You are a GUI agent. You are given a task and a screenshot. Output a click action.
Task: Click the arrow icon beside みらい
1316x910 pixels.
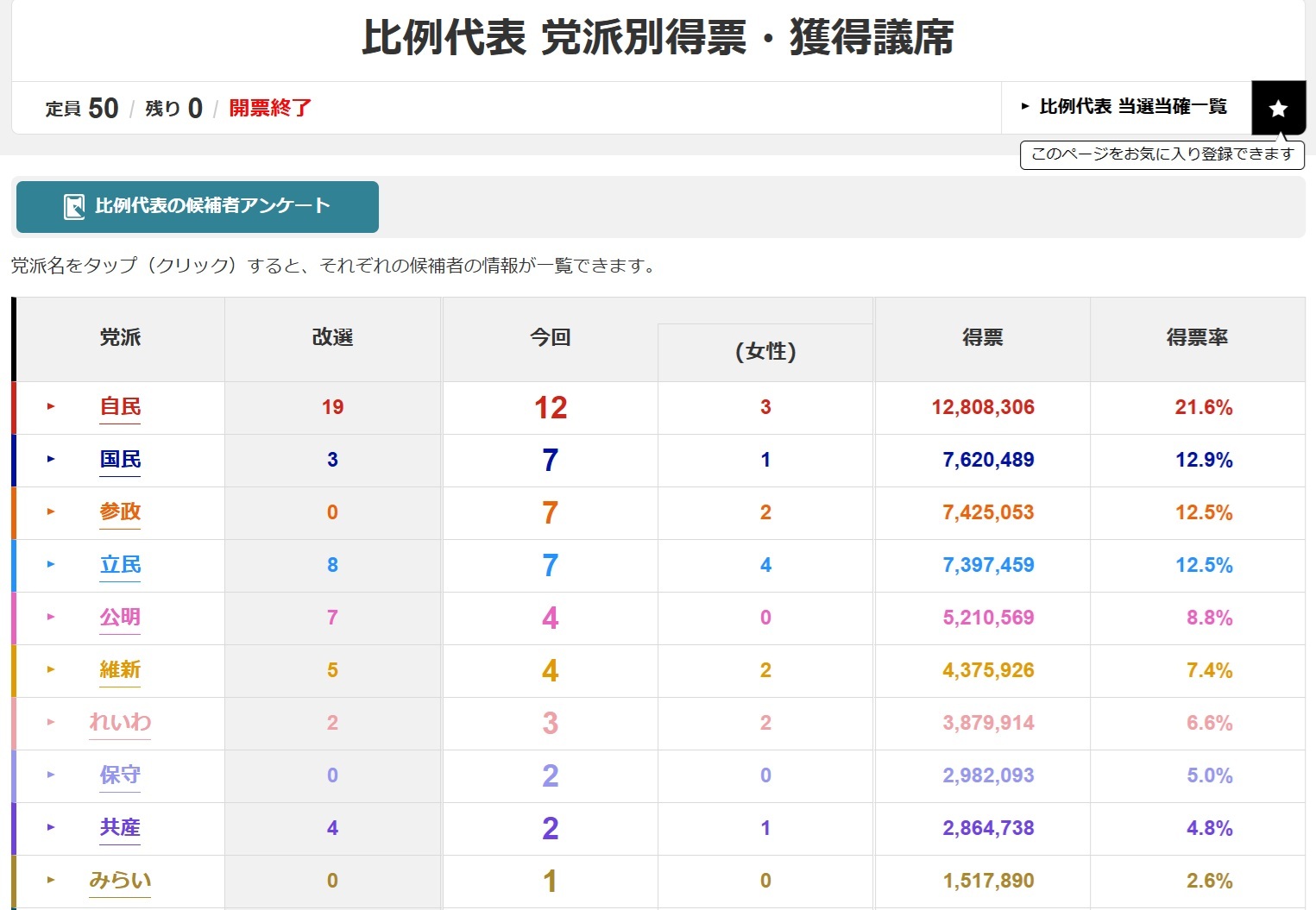point(51,880)
